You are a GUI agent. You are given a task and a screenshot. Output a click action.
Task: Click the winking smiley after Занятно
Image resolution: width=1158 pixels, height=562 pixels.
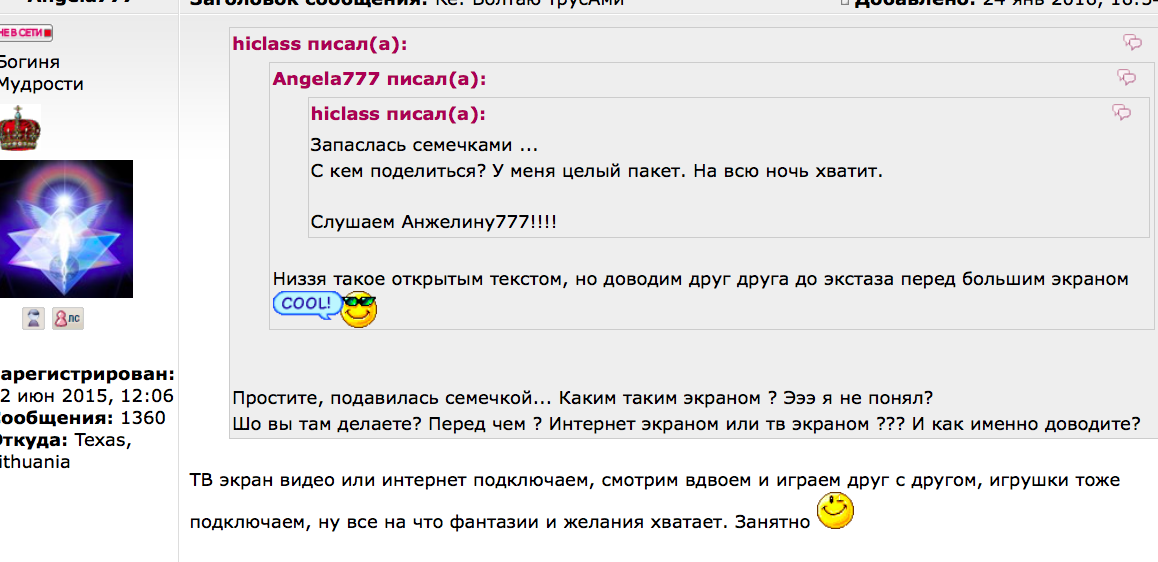click(x=837, y=514)
